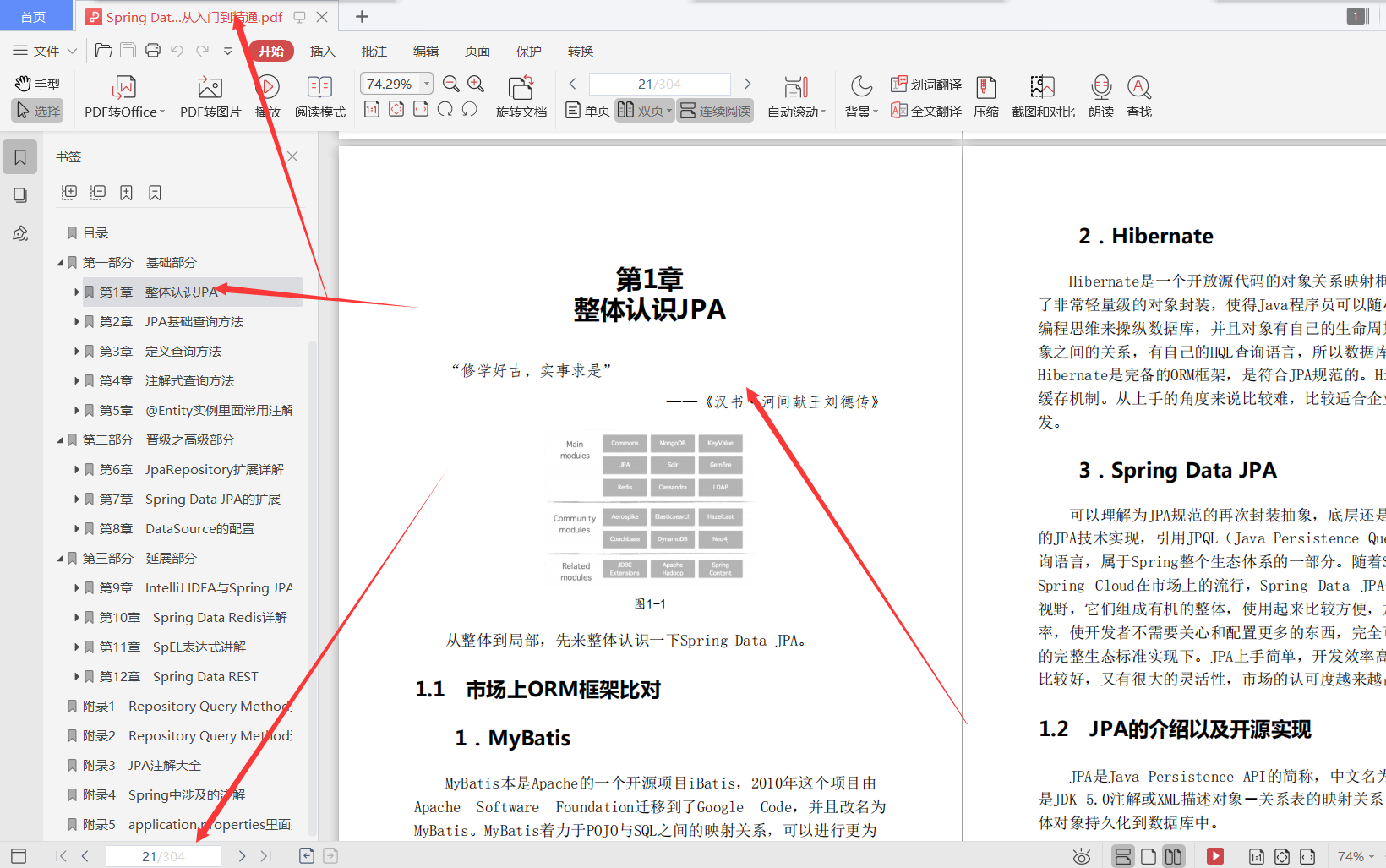The height and width of the screenshot is (868, 1386).
Task: Switch to the 页面 tab
Action: pos(477,51)
